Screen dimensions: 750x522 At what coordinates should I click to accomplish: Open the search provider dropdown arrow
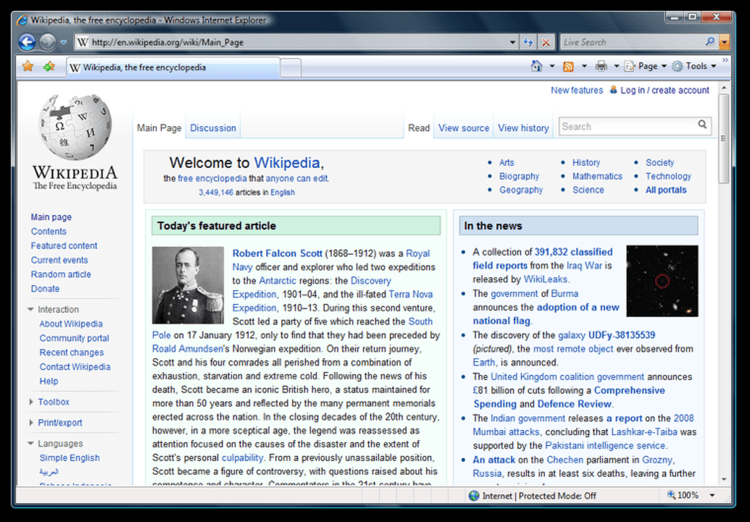coord(724,42)
